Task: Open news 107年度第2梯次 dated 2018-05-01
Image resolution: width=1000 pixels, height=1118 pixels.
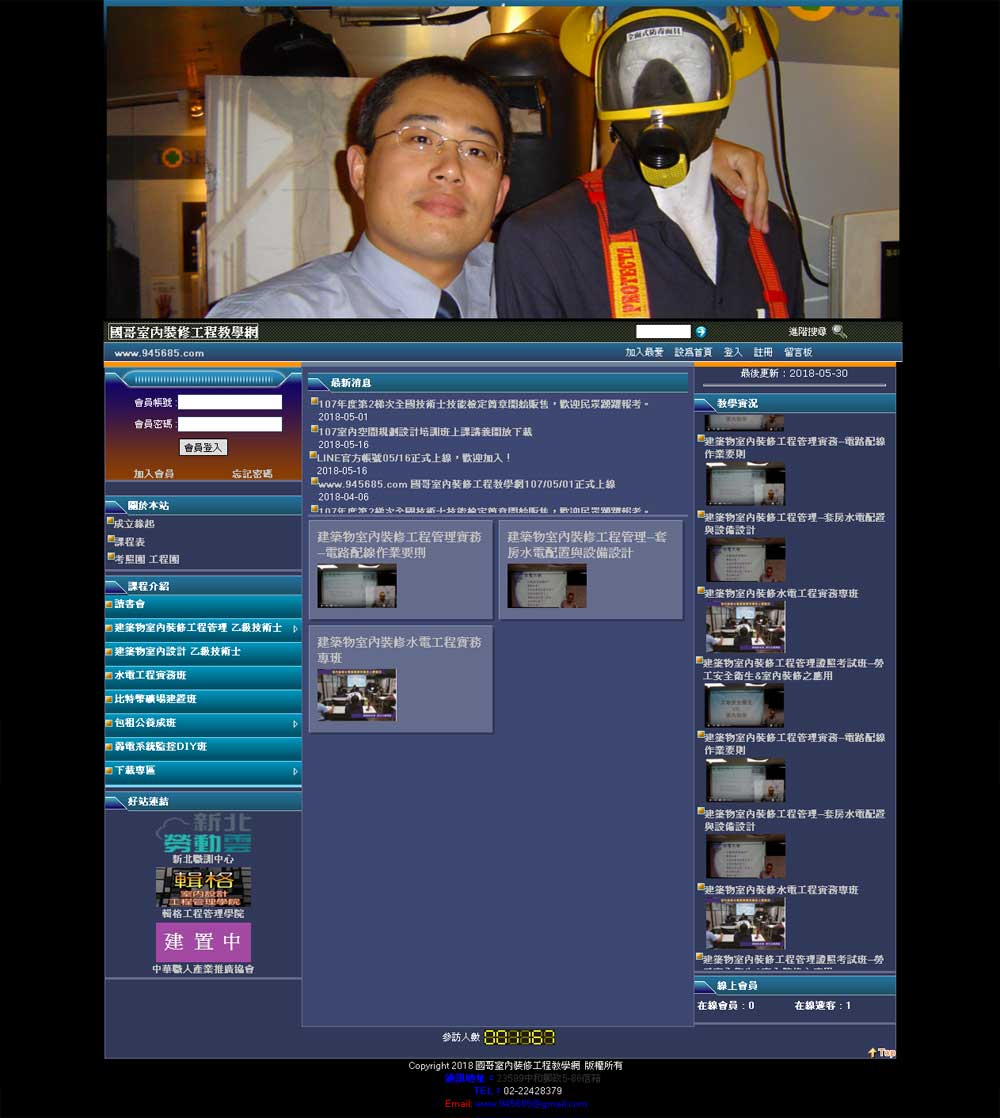Action: pos(483,404)
